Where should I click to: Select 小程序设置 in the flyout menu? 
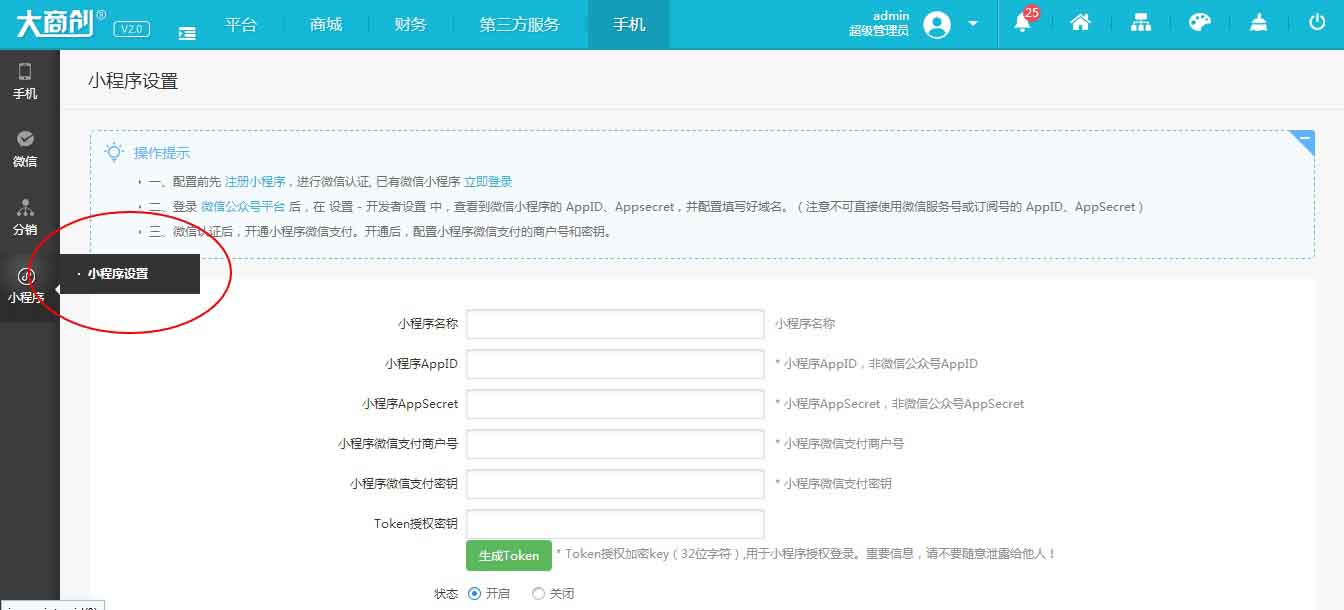click(118, 273)
